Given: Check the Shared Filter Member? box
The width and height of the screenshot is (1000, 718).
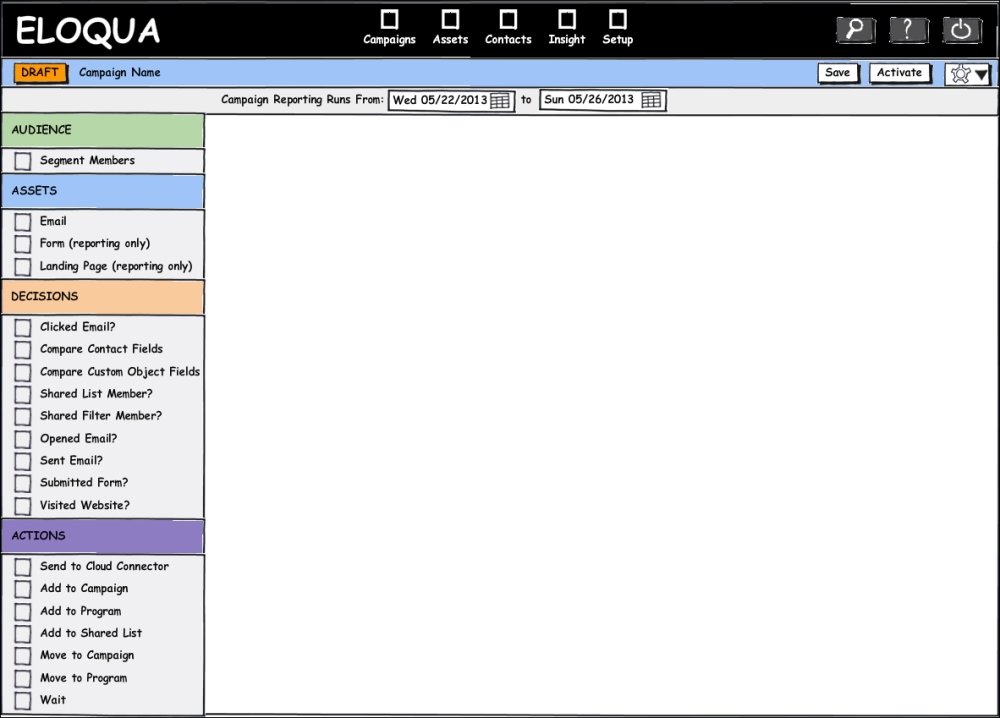Looking at the screenshot, I should point(23,416).
